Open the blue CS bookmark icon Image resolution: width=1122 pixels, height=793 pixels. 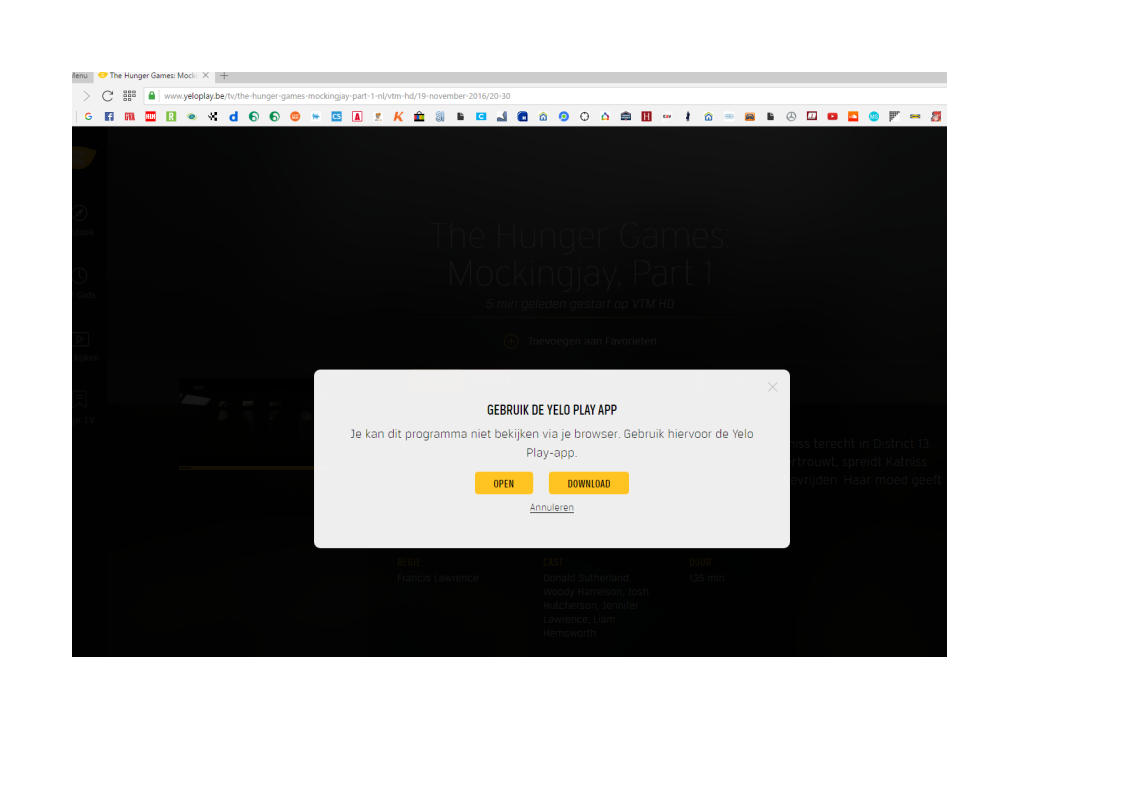pos(336,117)
